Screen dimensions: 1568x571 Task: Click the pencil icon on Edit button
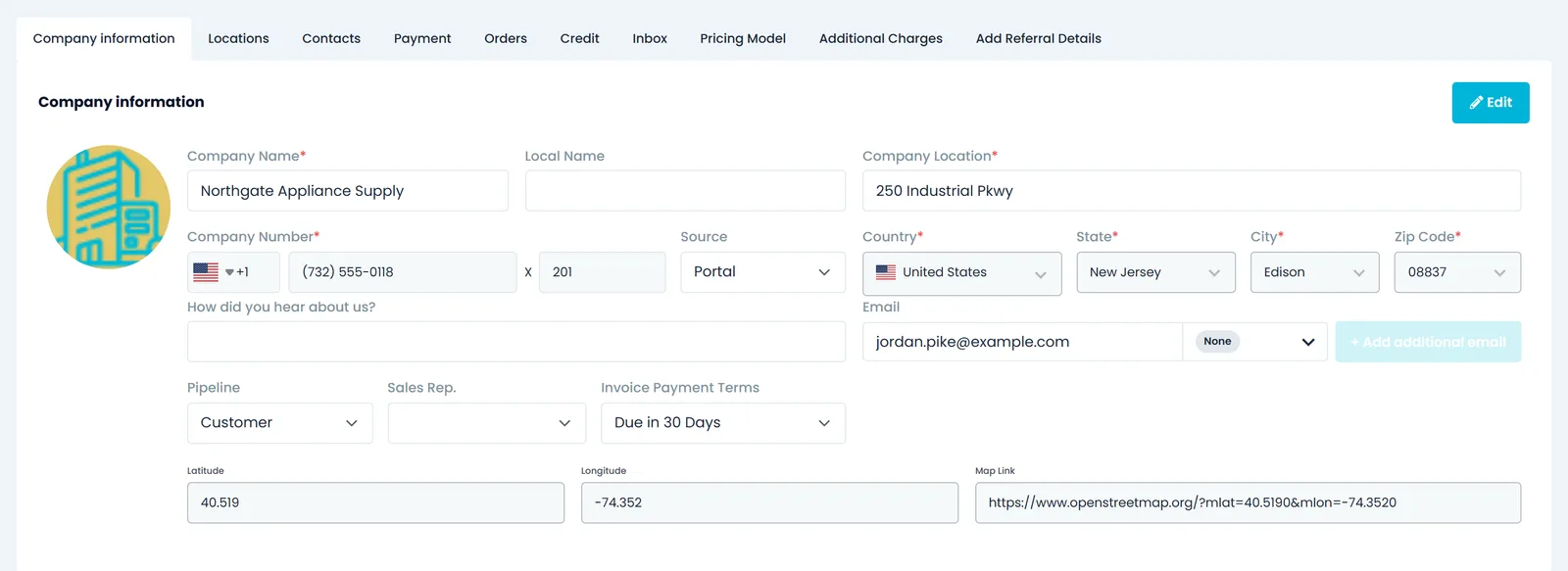(x=1476, y=102)
